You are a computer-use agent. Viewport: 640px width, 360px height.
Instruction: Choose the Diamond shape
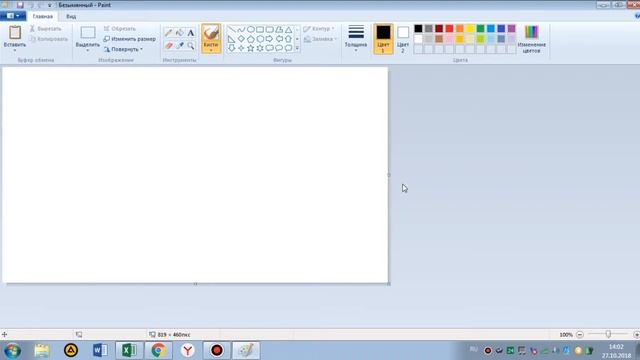(241, 39)
